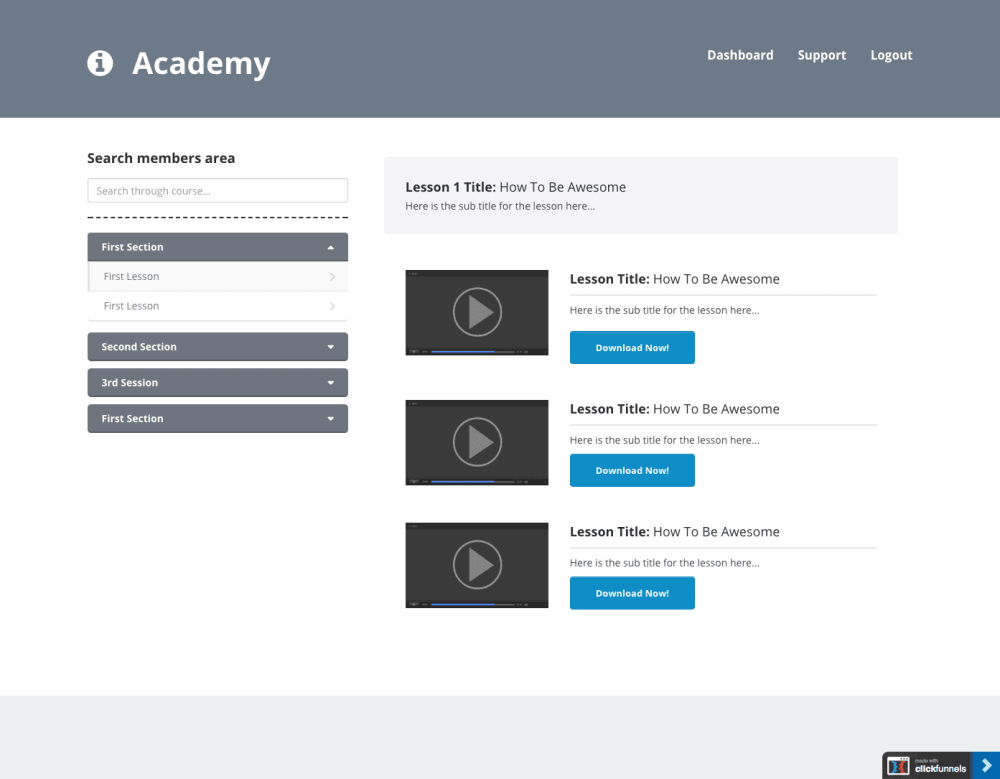
Task: Click chevron on second First Lesson row
Action: click(332, 306)
